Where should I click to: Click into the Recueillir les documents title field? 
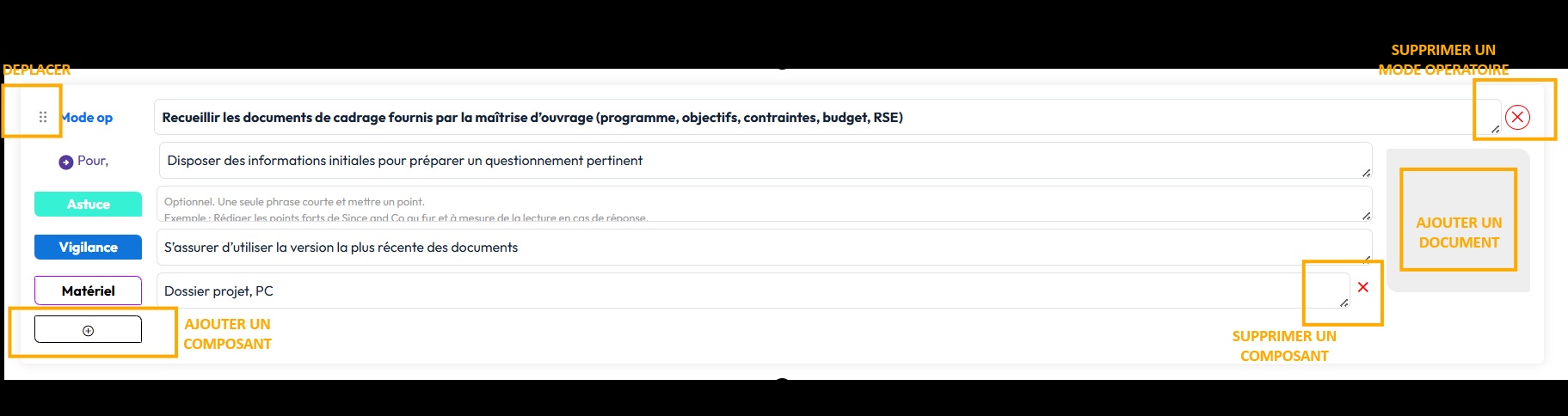point(827,117)
